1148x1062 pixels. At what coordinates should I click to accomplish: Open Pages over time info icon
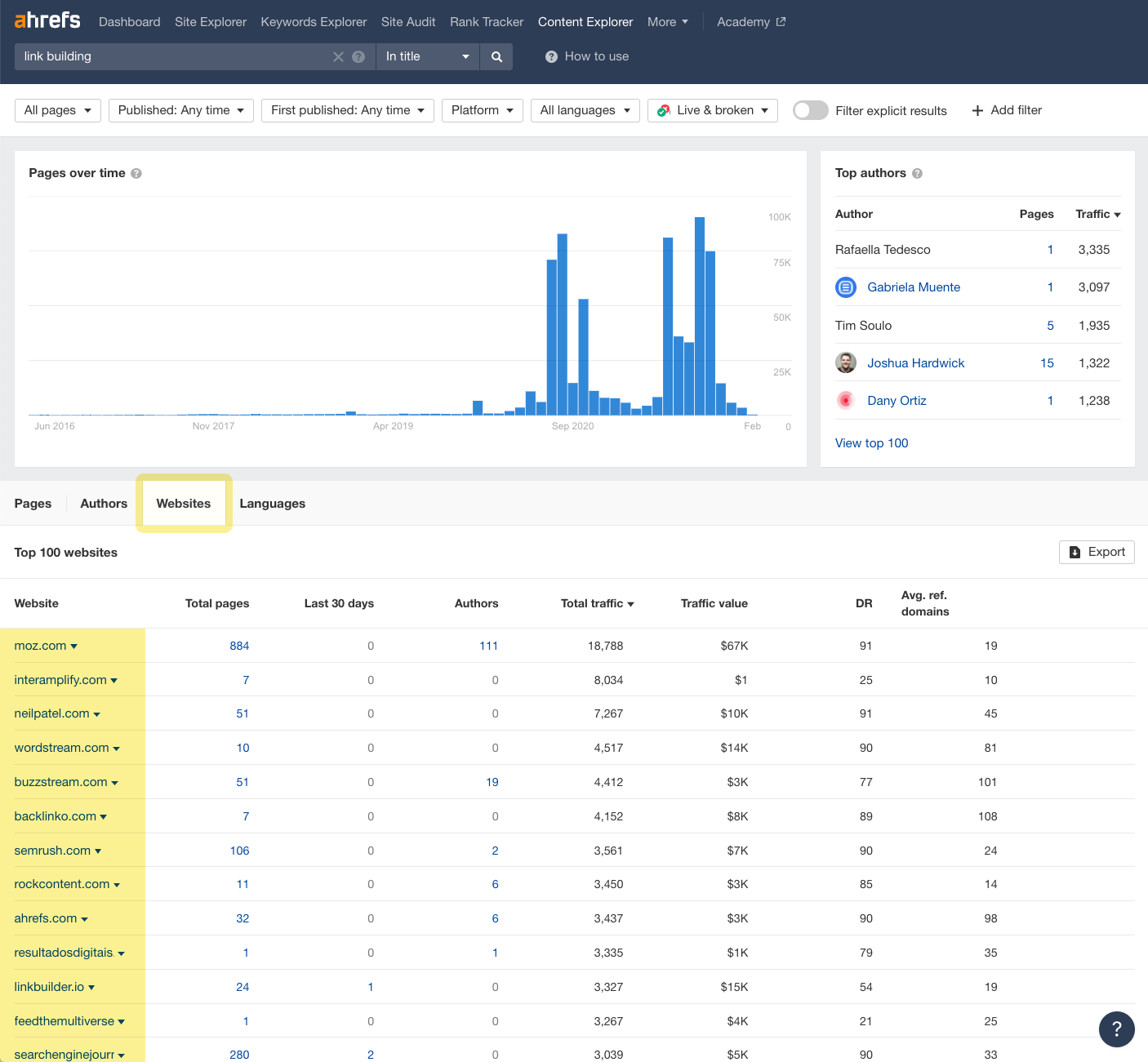click(136, 173)
